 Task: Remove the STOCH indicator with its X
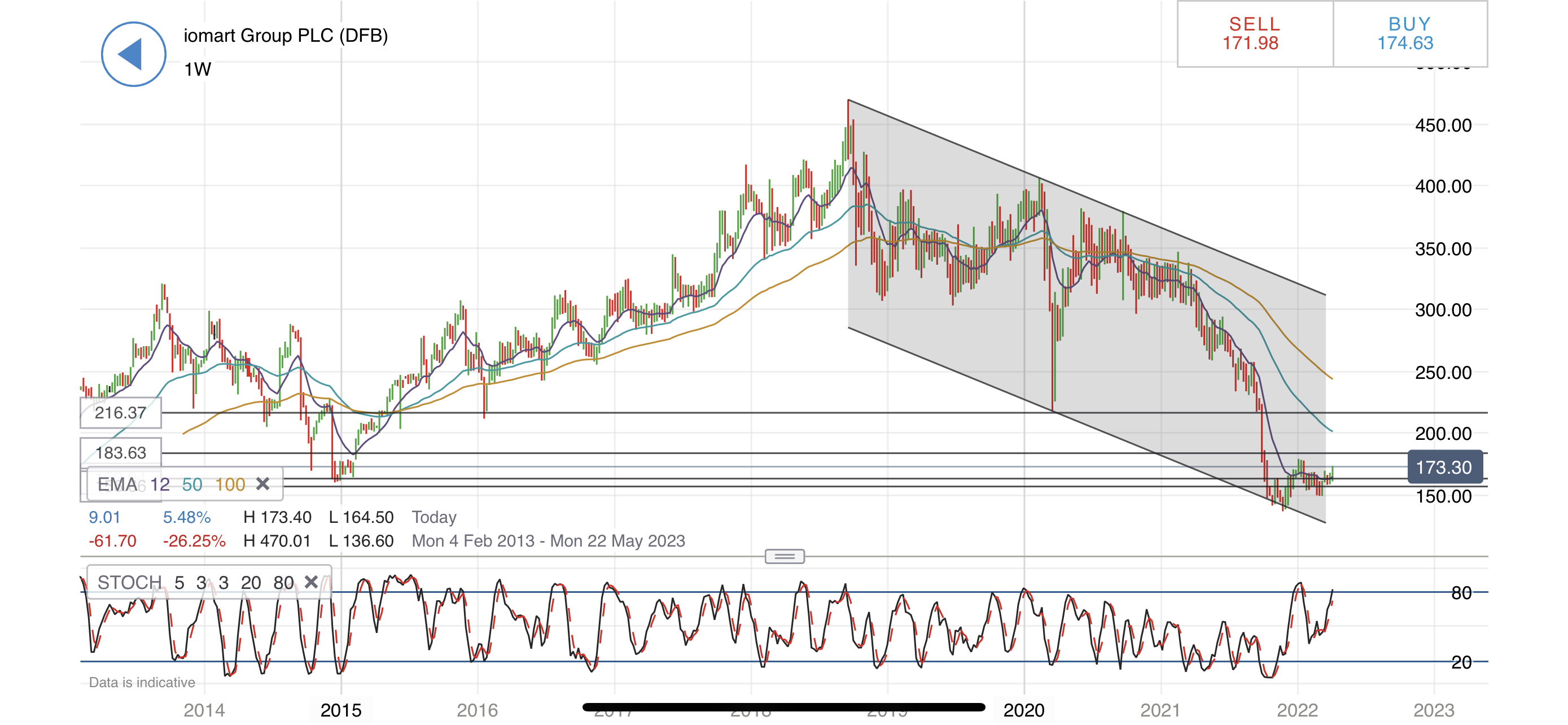[311, 582]
